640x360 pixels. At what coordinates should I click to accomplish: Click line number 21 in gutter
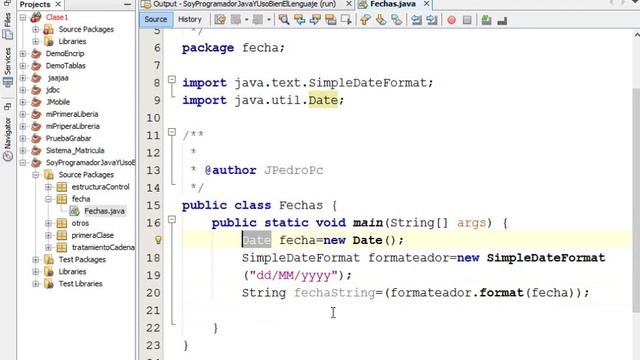tap(153, 310)
